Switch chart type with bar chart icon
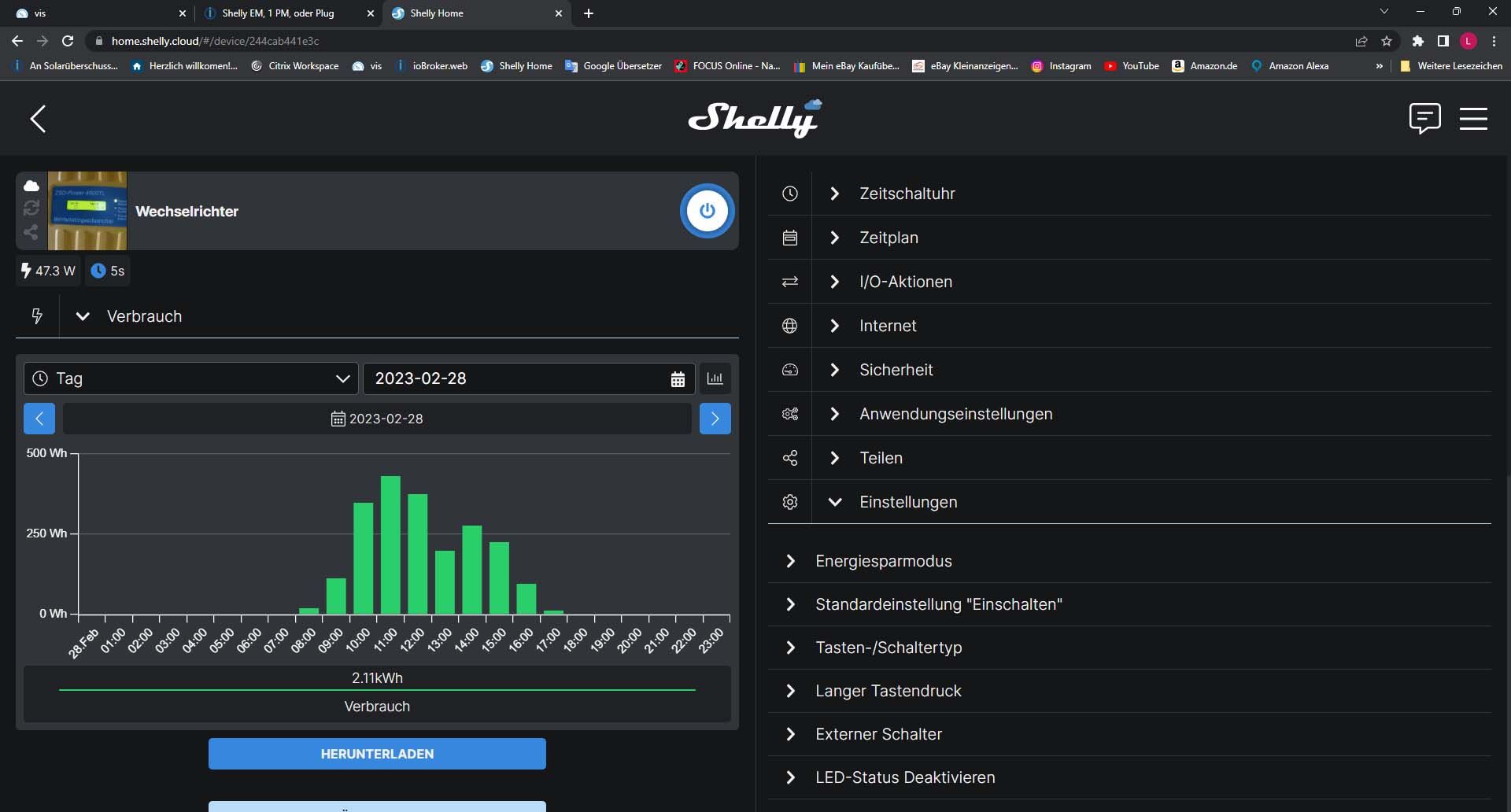1511x812 pixels. pyautogui.click(x=715, y=378)
